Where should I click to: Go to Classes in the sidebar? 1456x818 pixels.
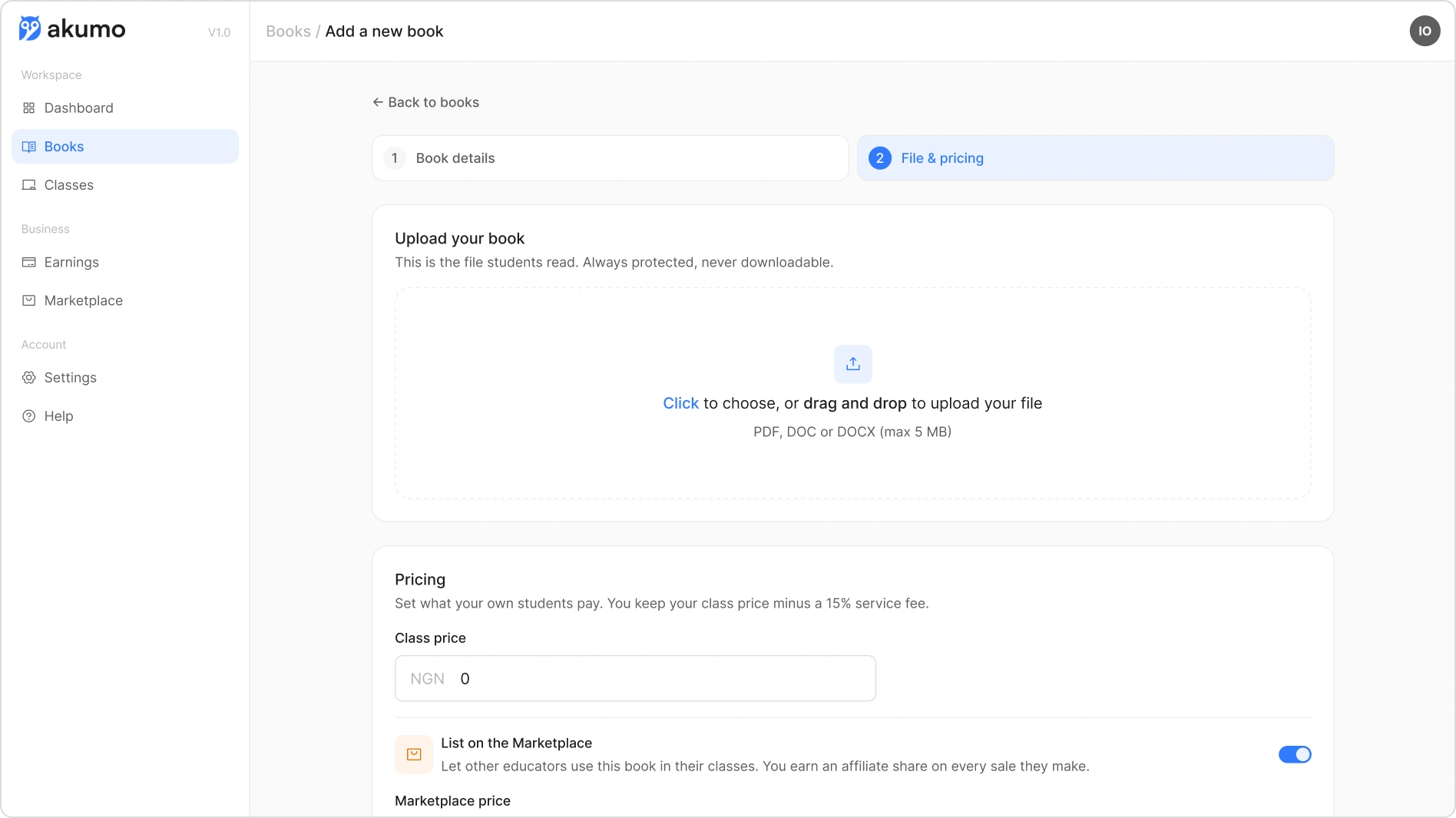125,185
